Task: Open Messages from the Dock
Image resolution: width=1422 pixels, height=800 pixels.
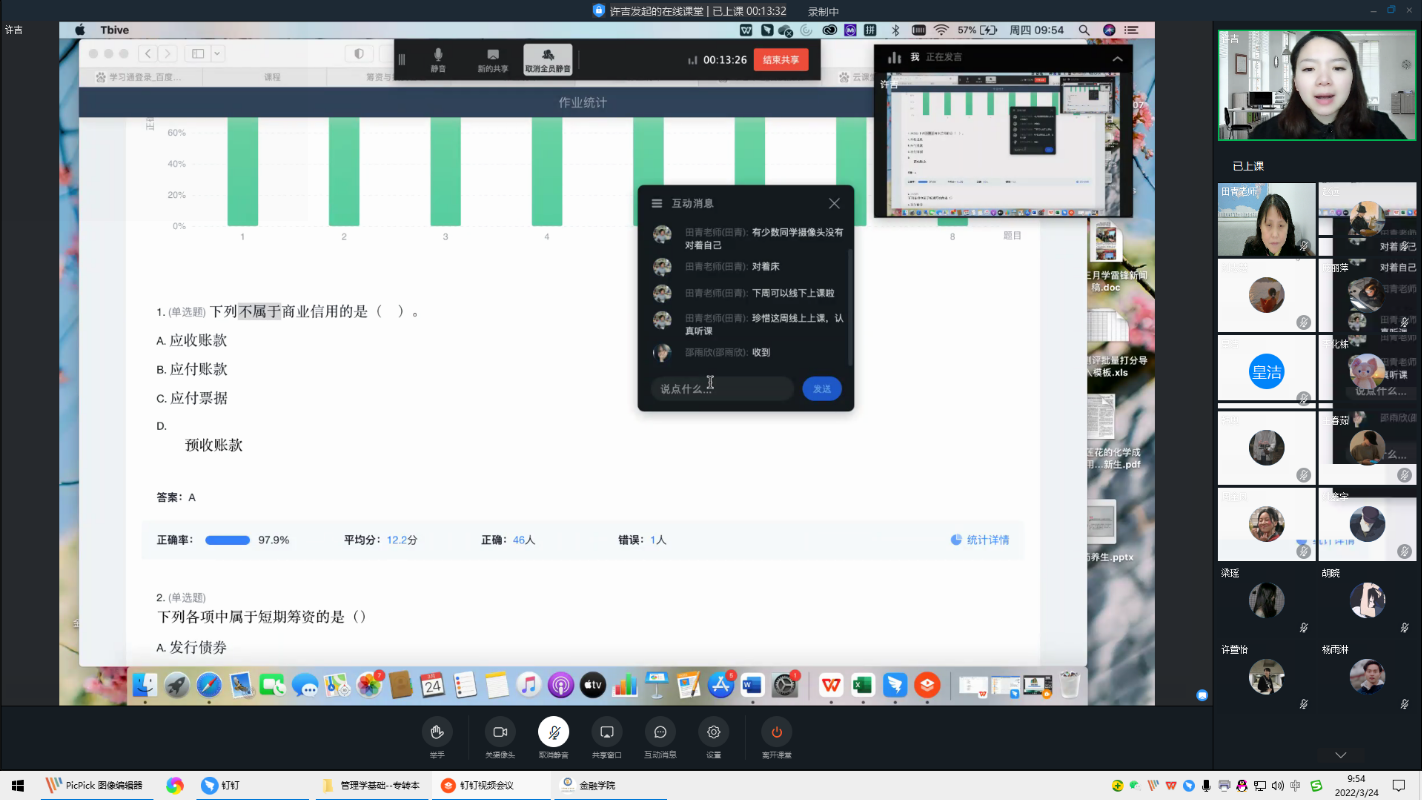Action: point(305,685)
